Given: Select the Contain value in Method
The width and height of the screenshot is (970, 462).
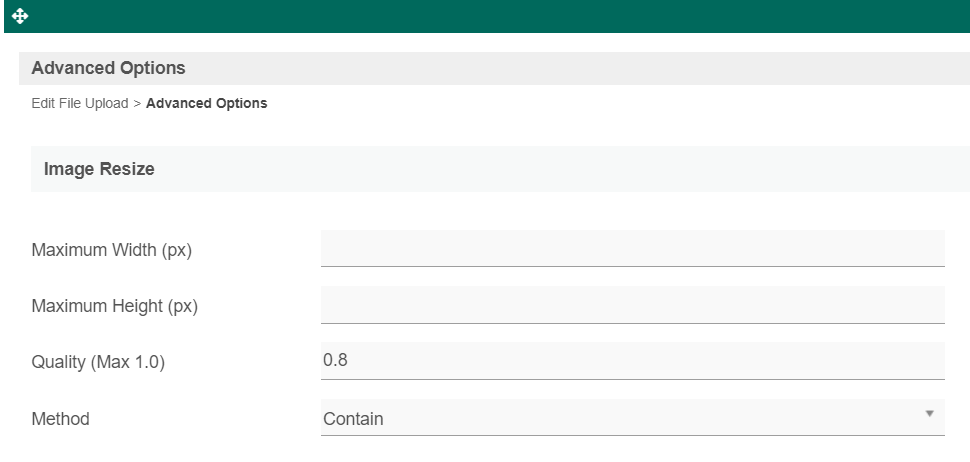Looking at the screenshot, I should point(353,419).
